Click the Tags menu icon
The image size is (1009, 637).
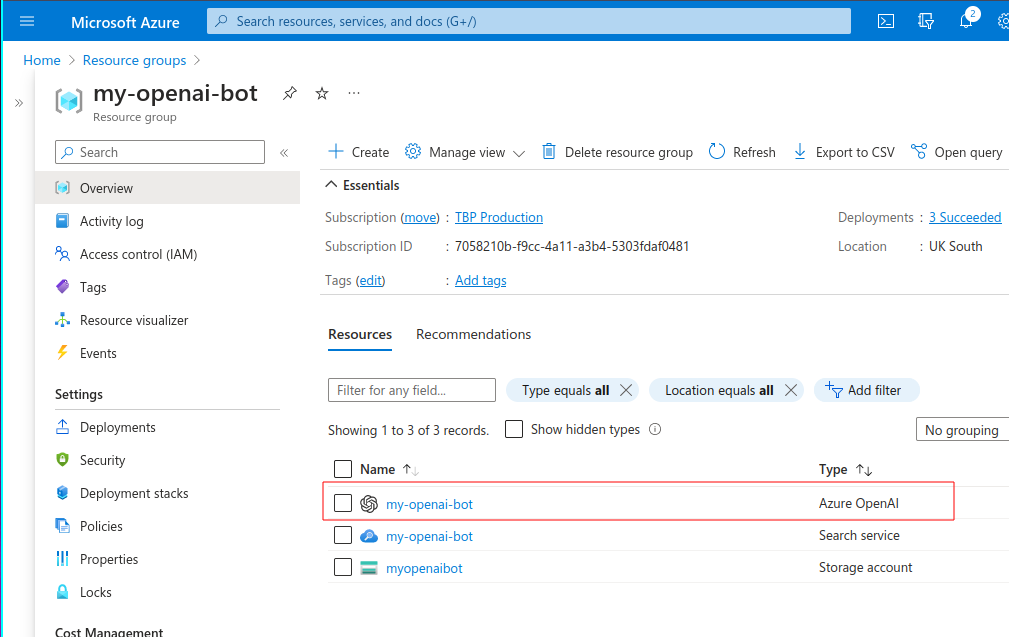point(62,286)
